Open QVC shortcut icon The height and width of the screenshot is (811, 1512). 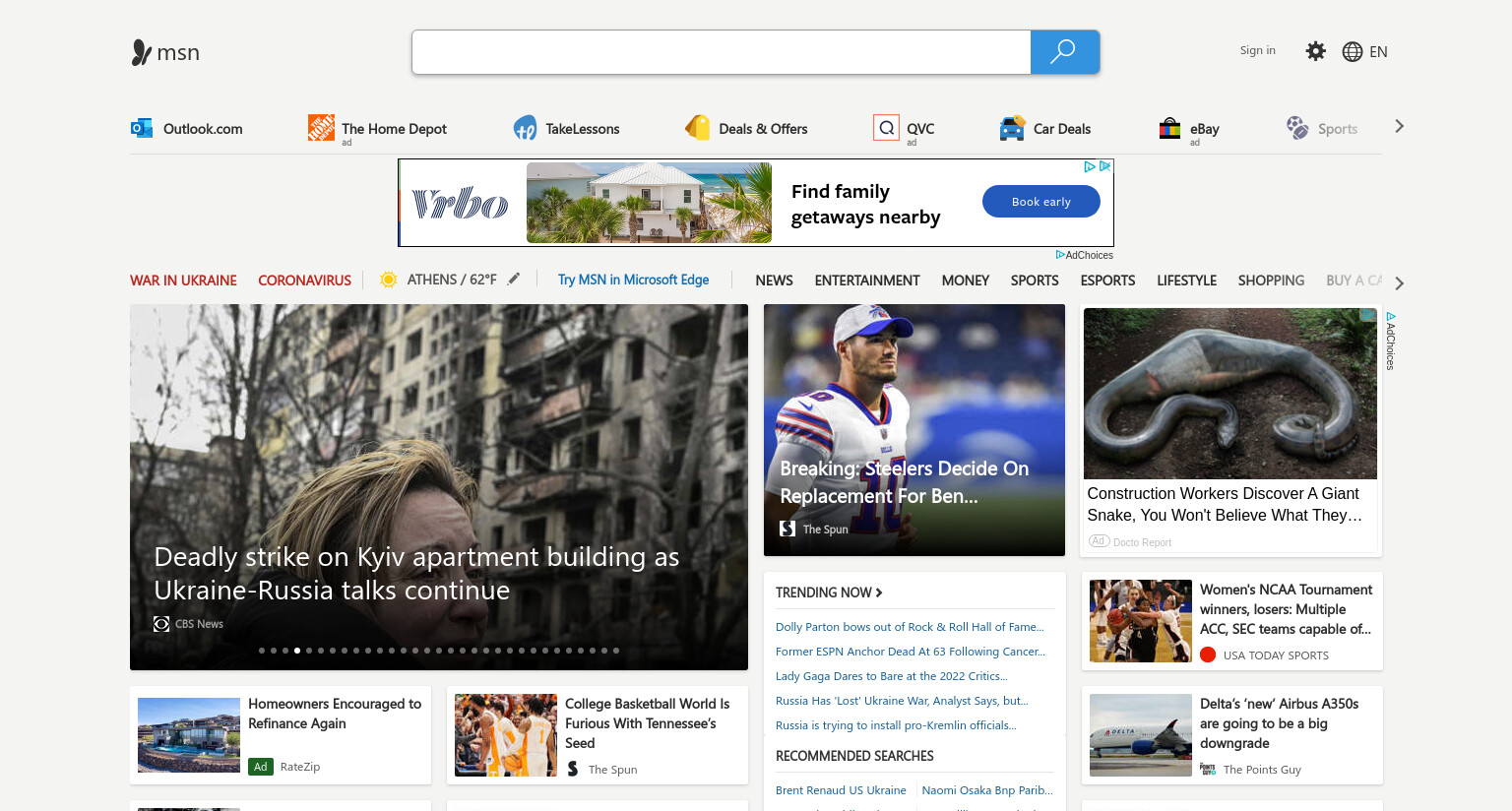[x=886, y=127]
